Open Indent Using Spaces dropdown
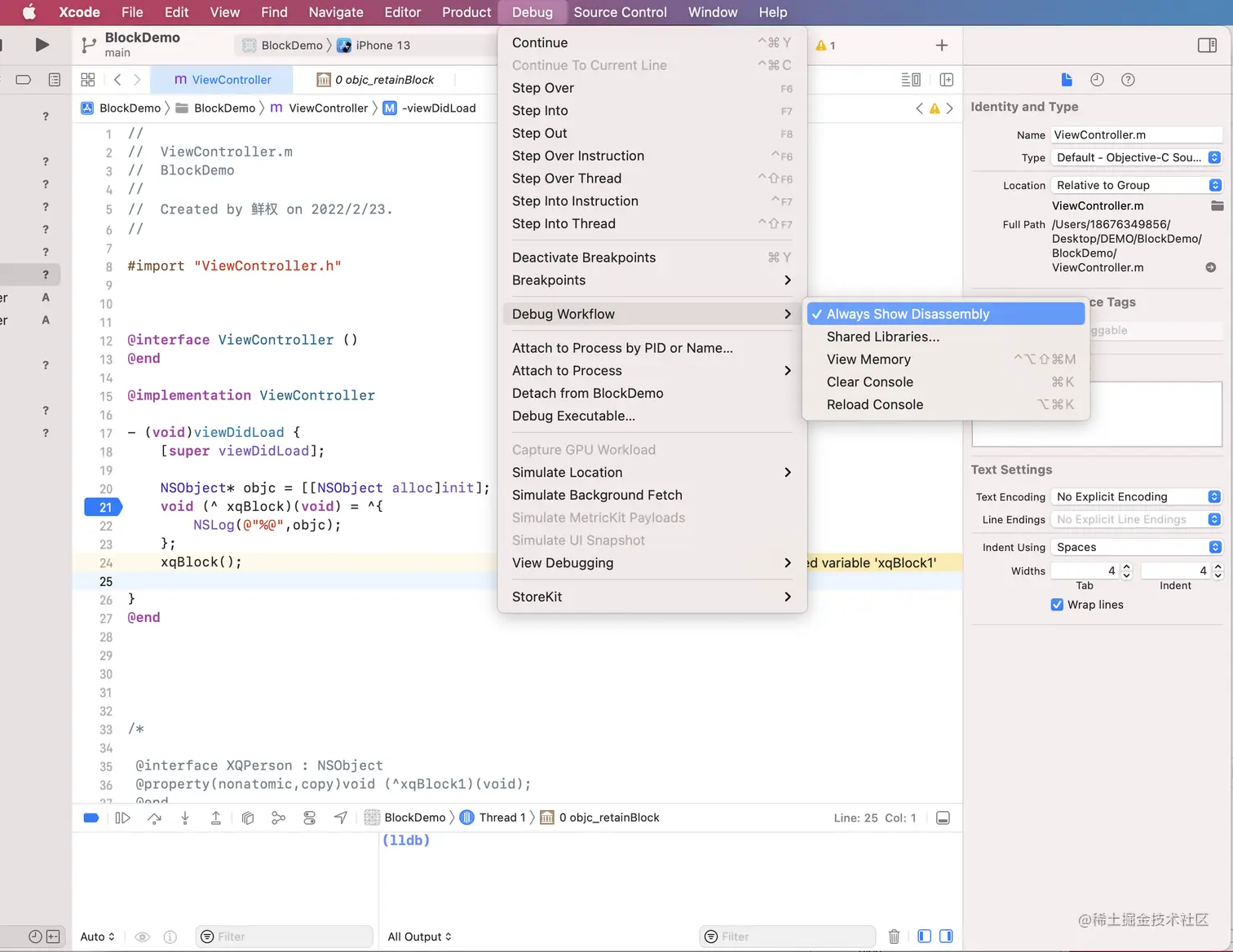This screenshot has height=952, width=1233. [x=1136, y=547]
